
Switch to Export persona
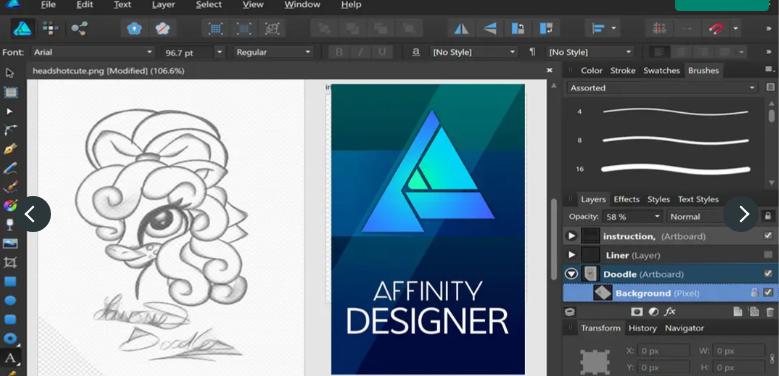79,28
